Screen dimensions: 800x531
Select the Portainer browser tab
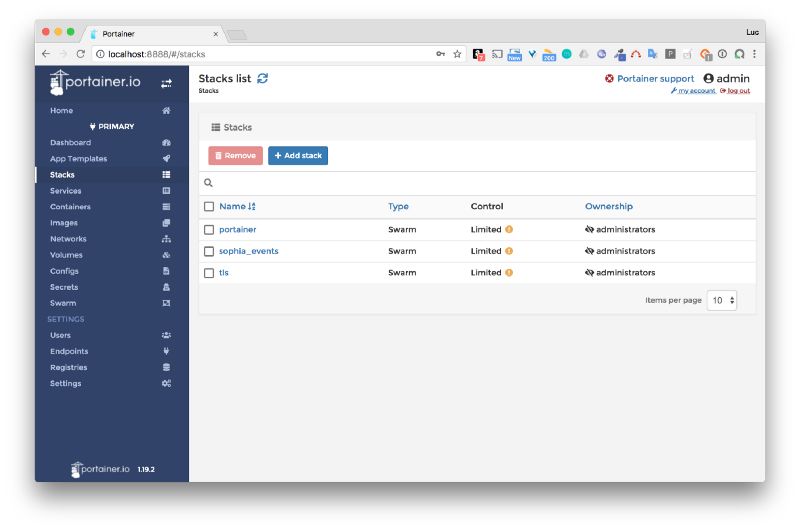point(153,34)
